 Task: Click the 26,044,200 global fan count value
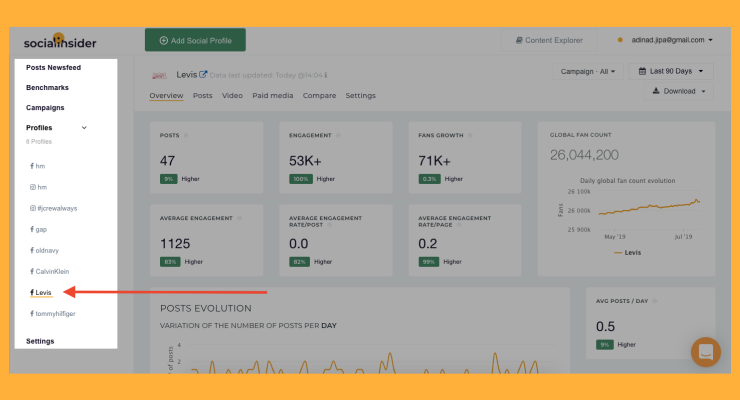(584, 155)
